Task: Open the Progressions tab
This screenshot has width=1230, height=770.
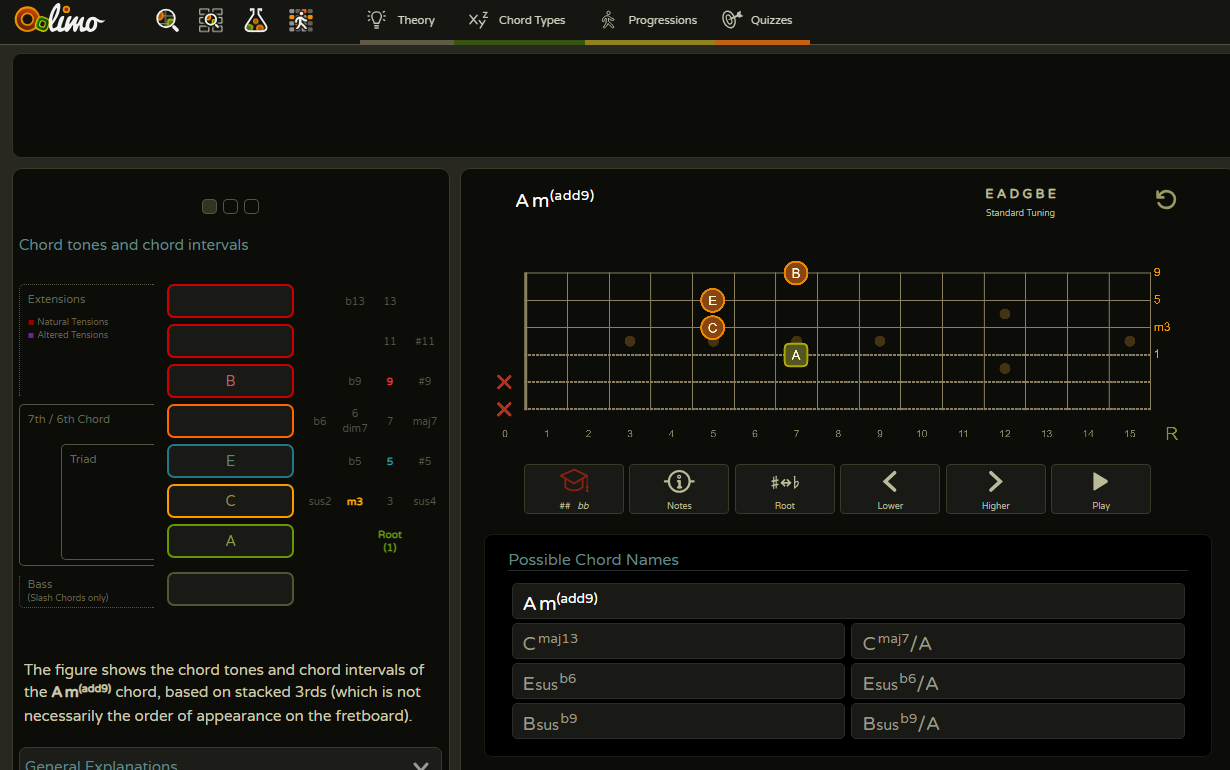Action: pyautogui.click(x=650, y=20)
